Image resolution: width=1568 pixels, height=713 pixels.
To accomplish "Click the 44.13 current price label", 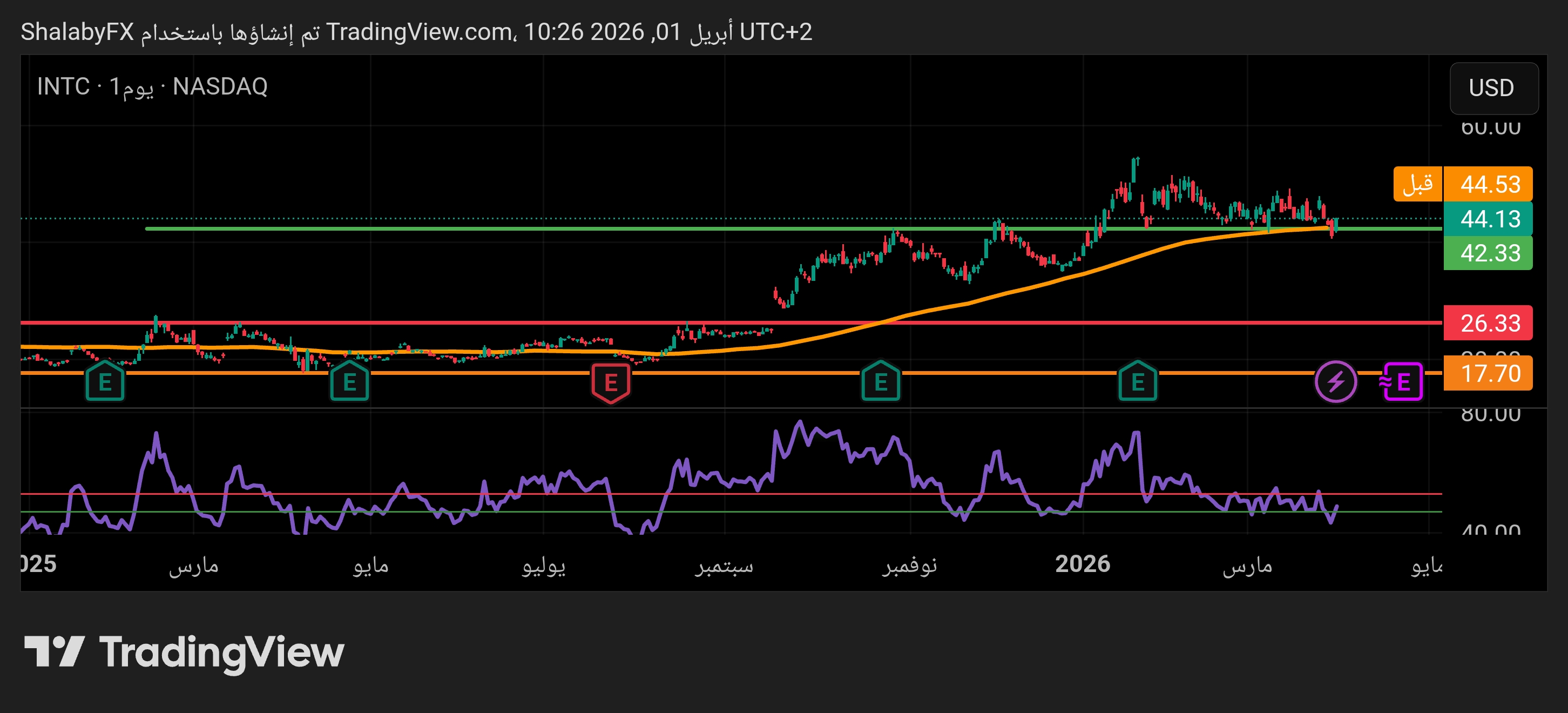I will [1489, 219].
